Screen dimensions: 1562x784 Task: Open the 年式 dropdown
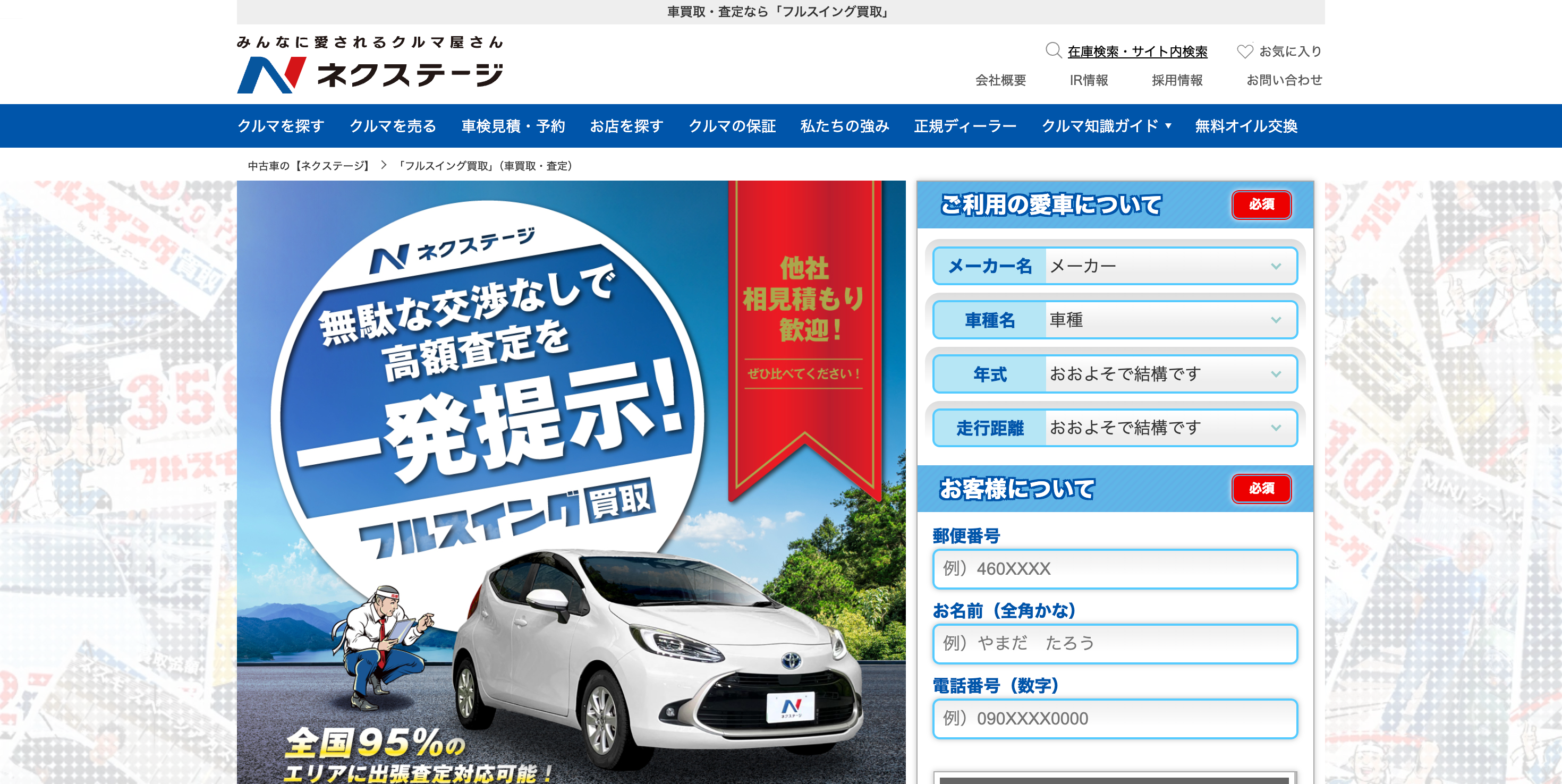point(1115,373)
